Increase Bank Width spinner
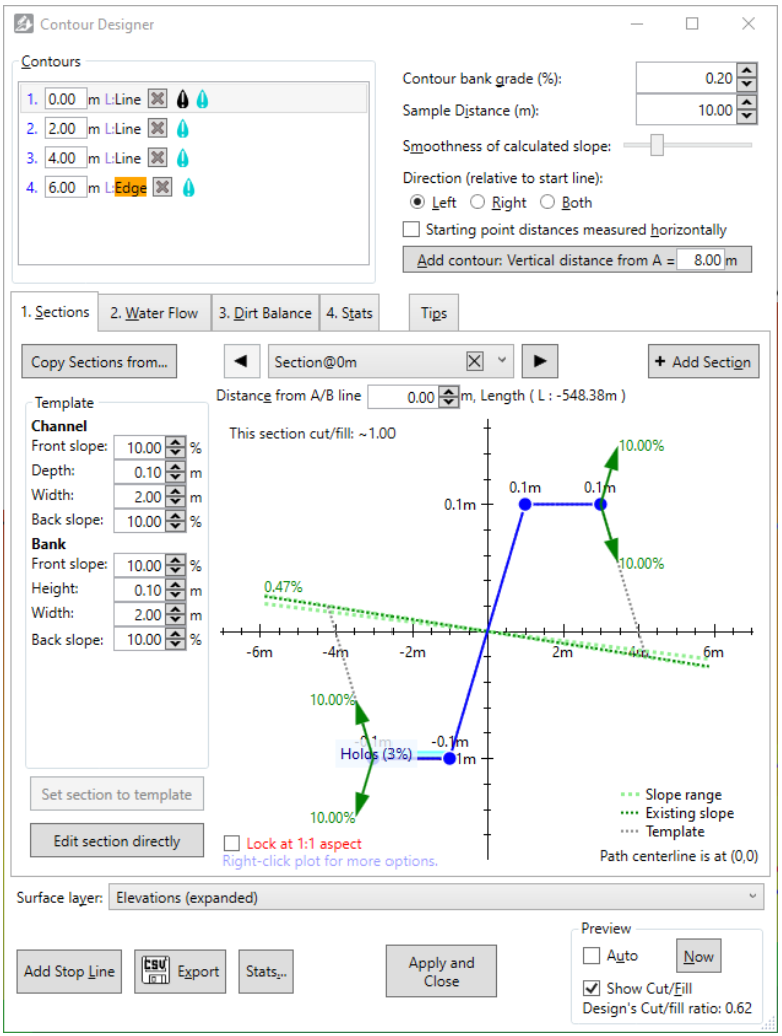 click(x=175, y=609)
